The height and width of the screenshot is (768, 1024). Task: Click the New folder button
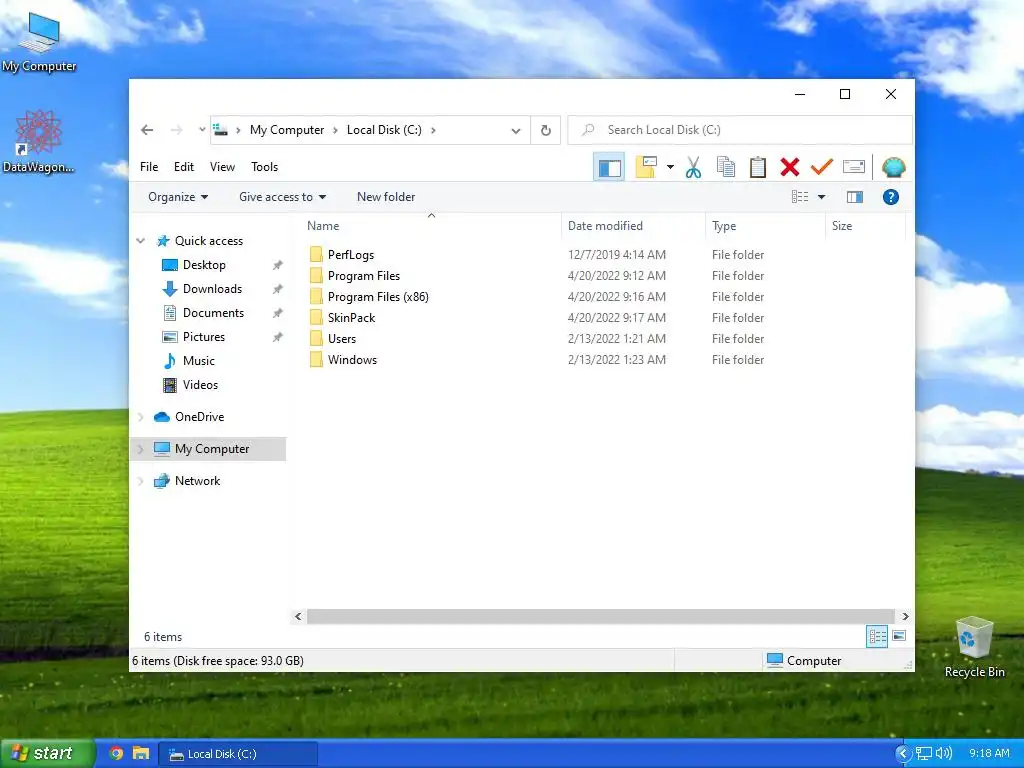pyautogui.click(x=386, y=197)
